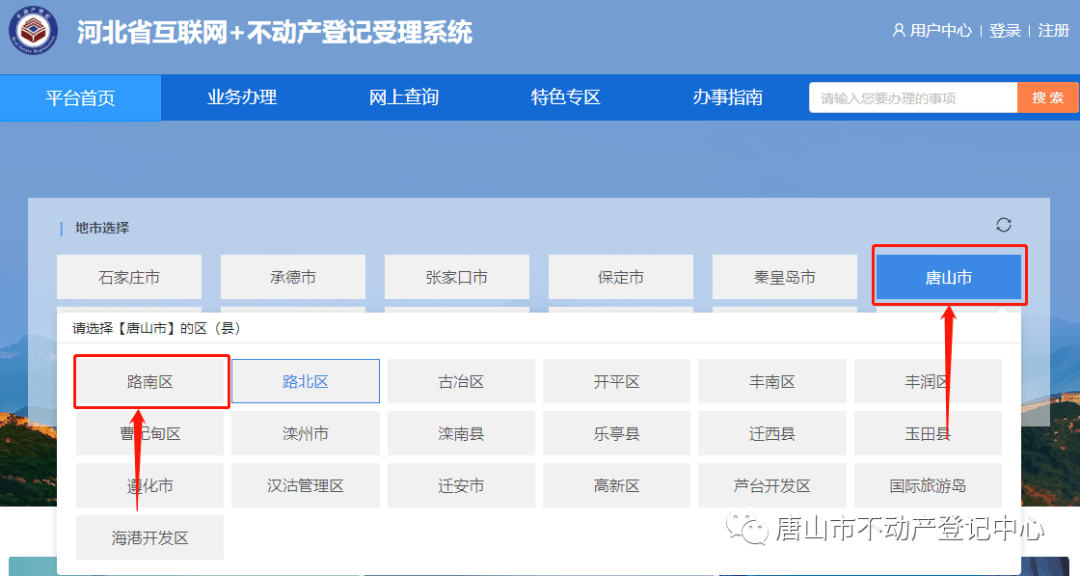Expand districts for 承德市
The height and width of the screenshot is (576, 1080).
(x=293, y=276)
